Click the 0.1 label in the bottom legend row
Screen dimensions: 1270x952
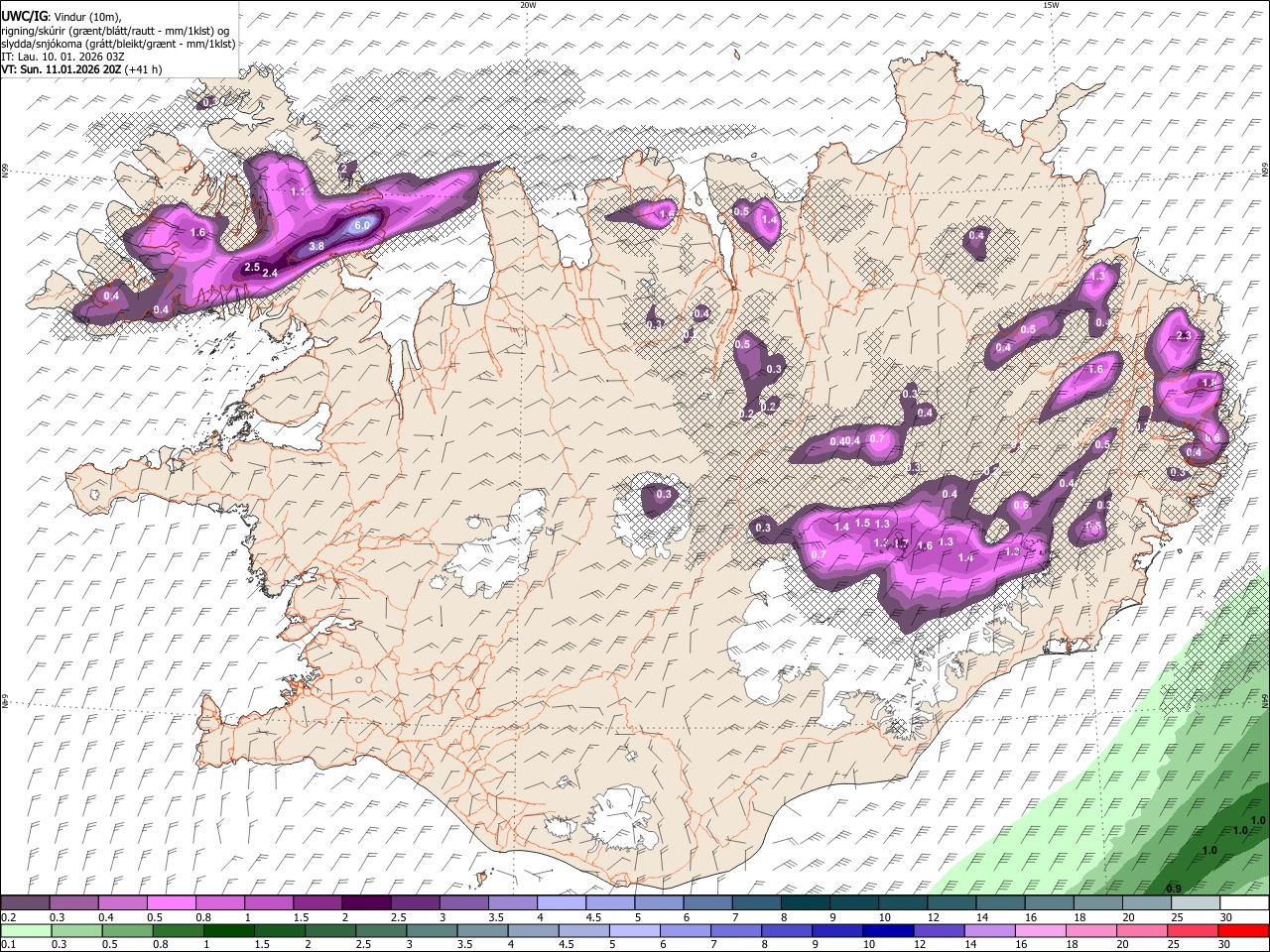9,944
